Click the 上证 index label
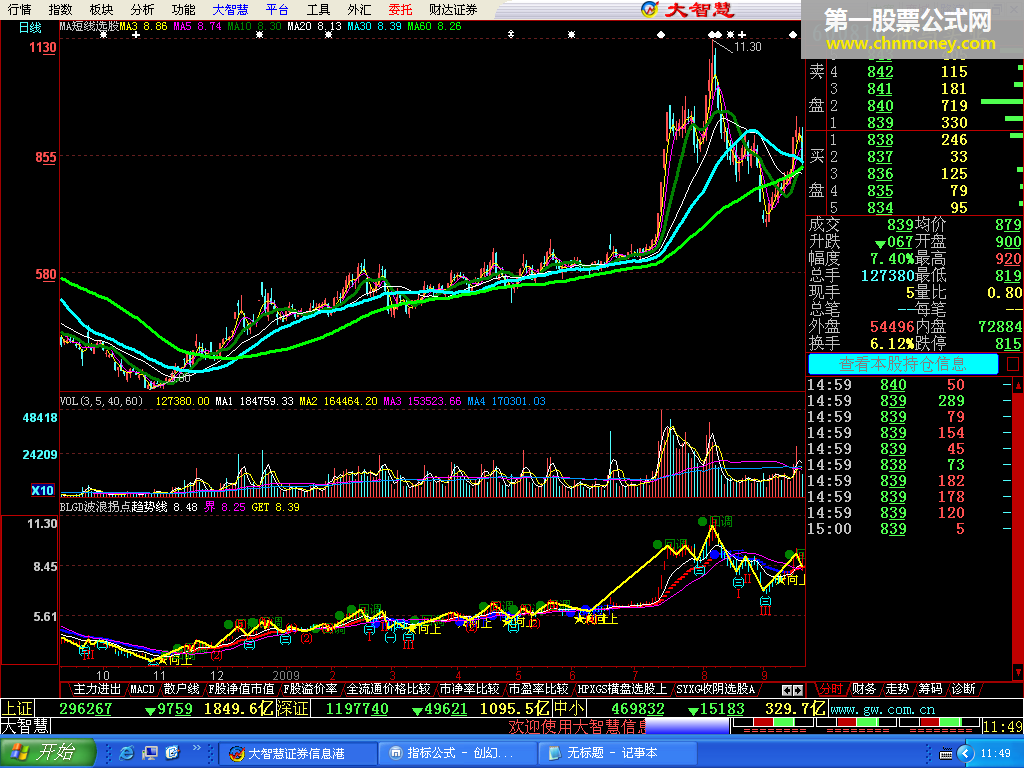 click(x=17, y=709)
